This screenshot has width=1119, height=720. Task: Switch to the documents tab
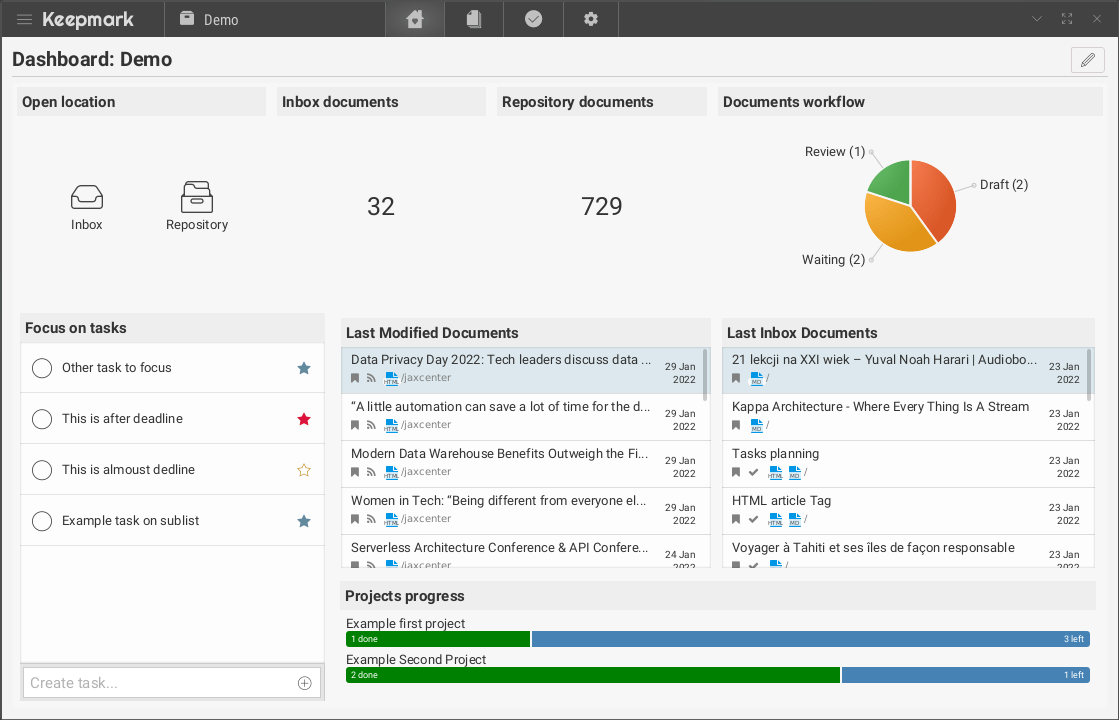coord(474,19)
